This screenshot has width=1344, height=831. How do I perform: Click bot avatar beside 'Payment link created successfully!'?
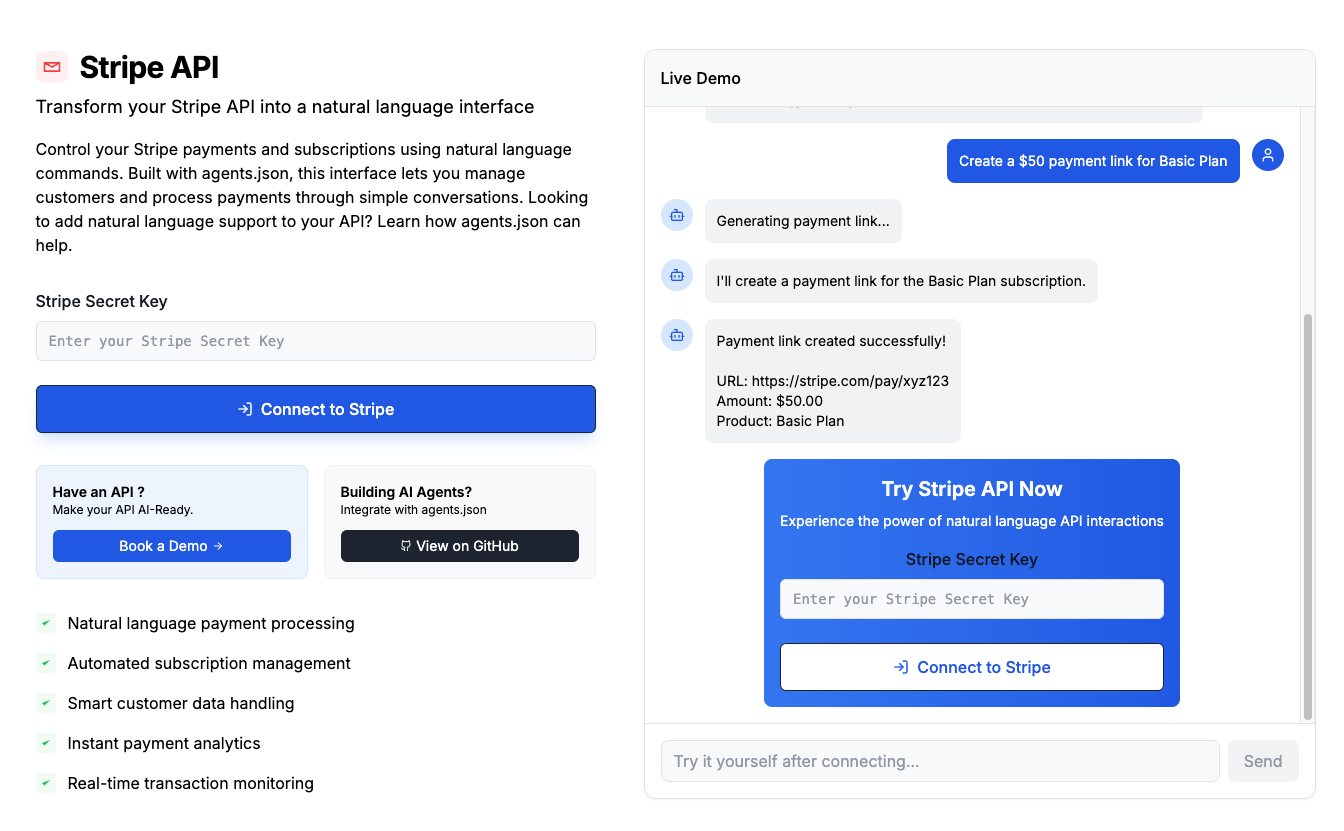pyautogui.click(x=677, y=335)
